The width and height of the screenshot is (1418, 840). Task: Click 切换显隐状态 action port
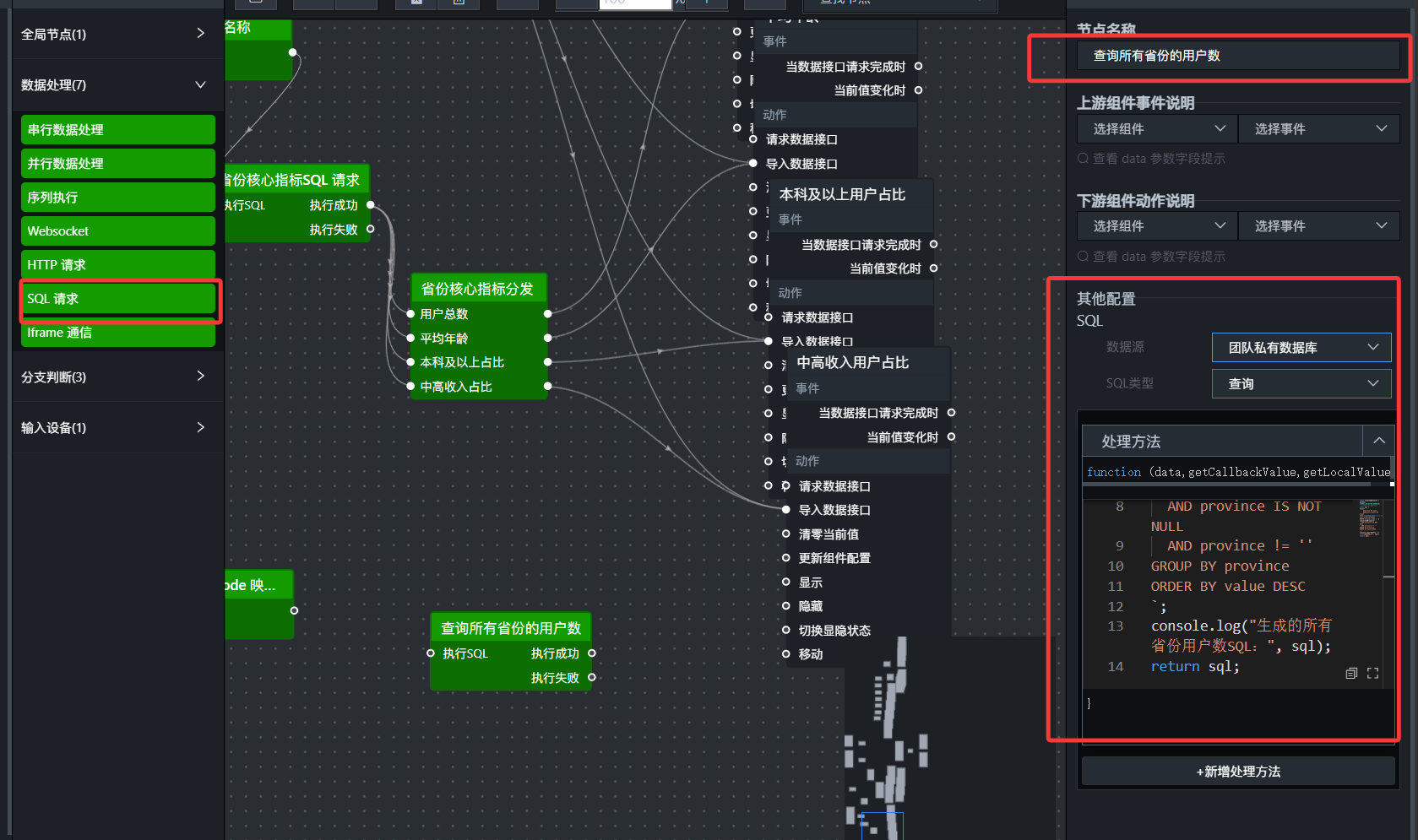click(x=786, y=630)
